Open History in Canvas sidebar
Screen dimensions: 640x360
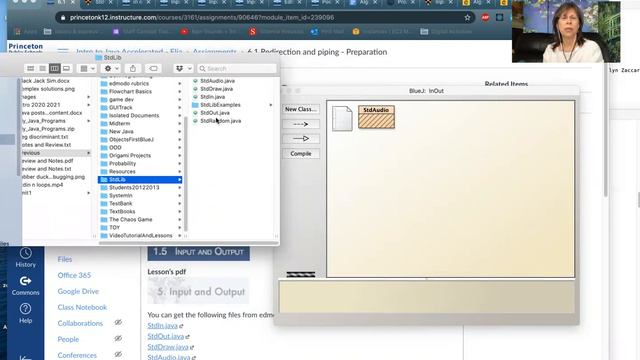pos(25,258)
